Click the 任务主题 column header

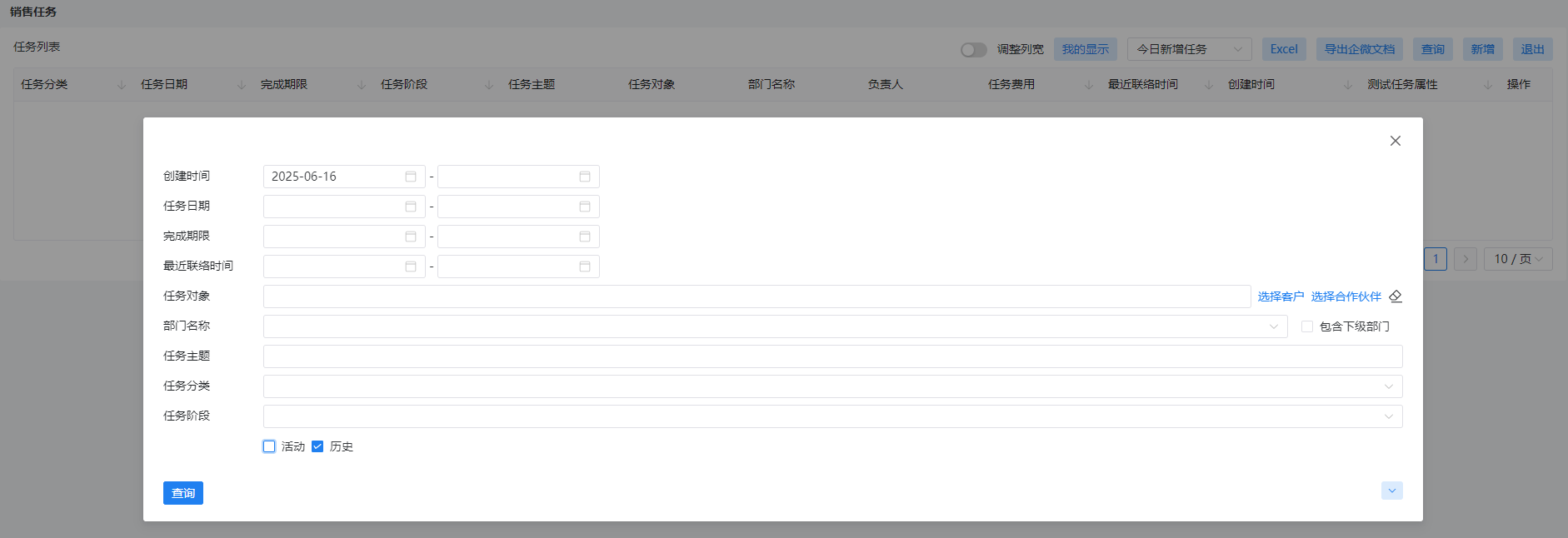[532, 85]
